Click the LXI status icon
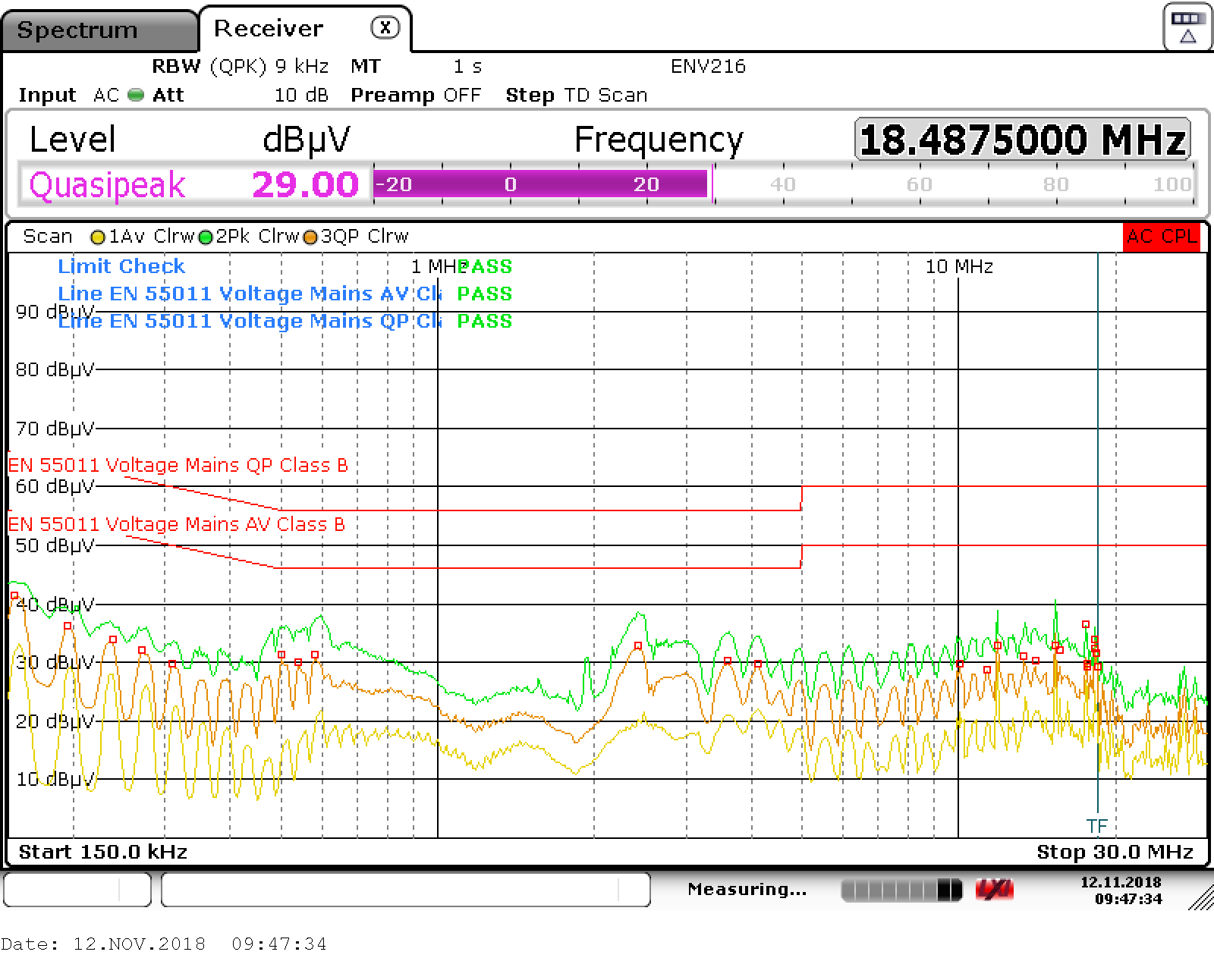Image resolution: width=1214 pixels, height=980 pixels. tap(995, 890)
